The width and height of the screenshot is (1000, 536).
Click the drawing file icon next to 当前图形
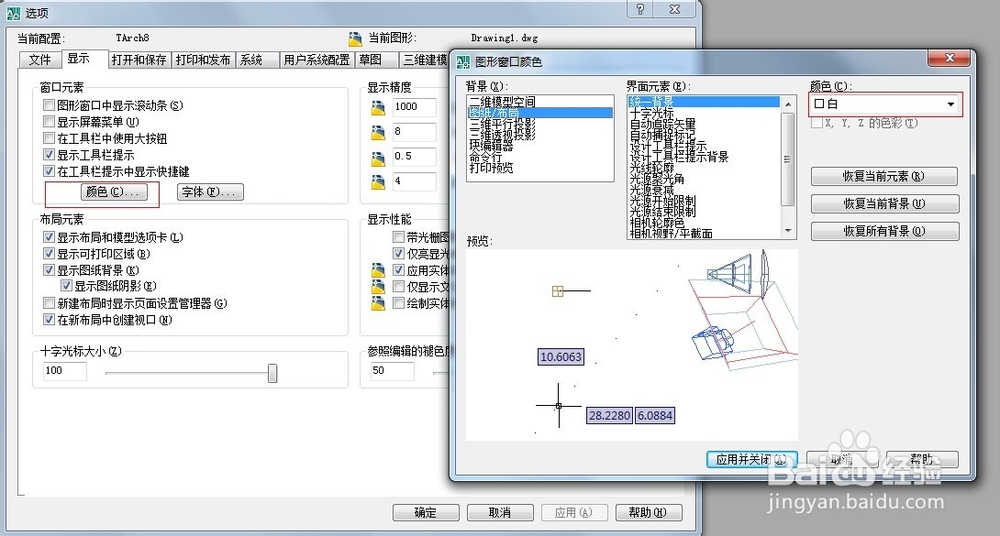click(355, 38)
